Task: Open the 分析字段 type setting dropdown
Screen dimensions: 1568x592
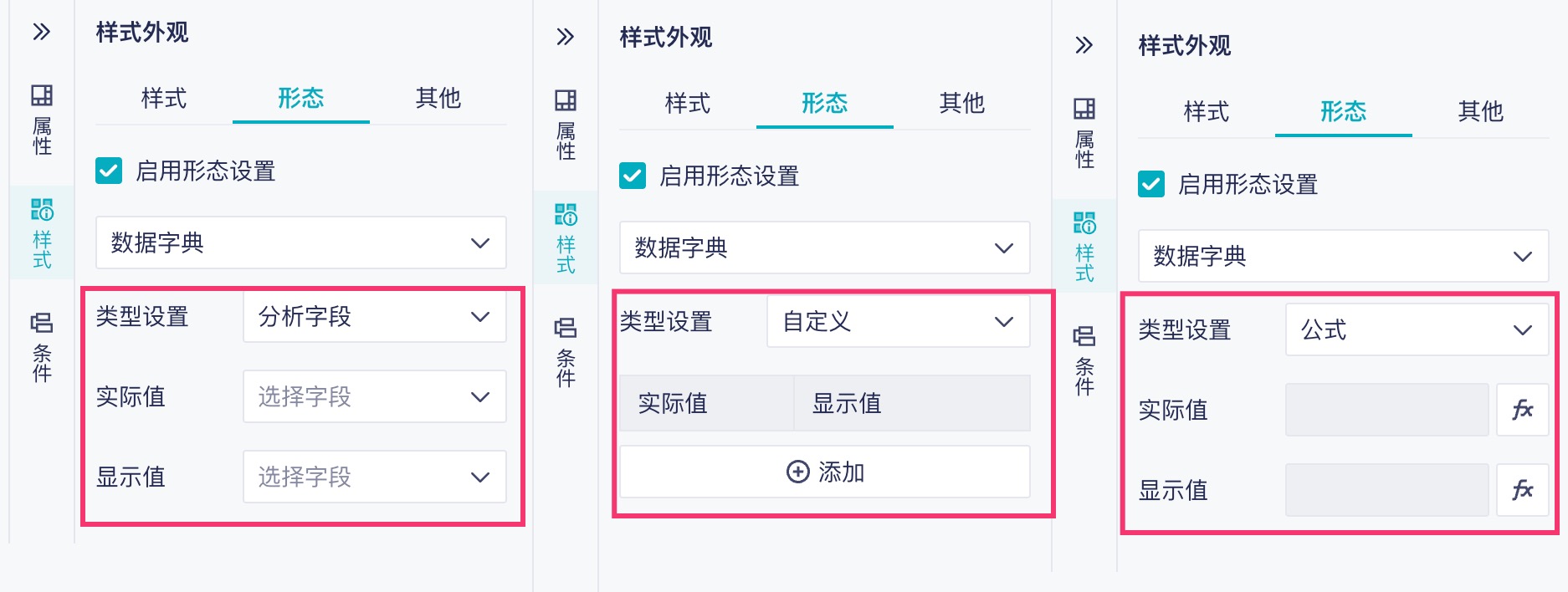Action: click(x=374, y=317)
